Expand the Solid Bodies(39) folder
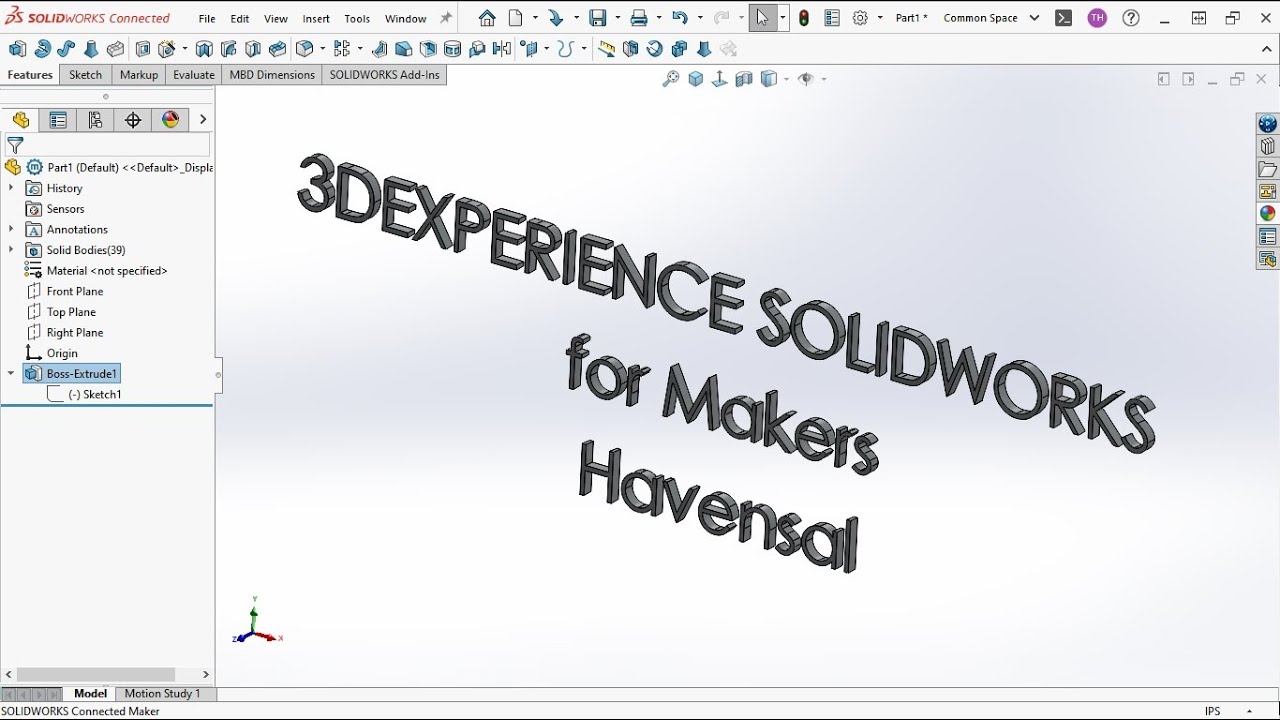This screenshot has height=720, width=1280. (11, 250)
